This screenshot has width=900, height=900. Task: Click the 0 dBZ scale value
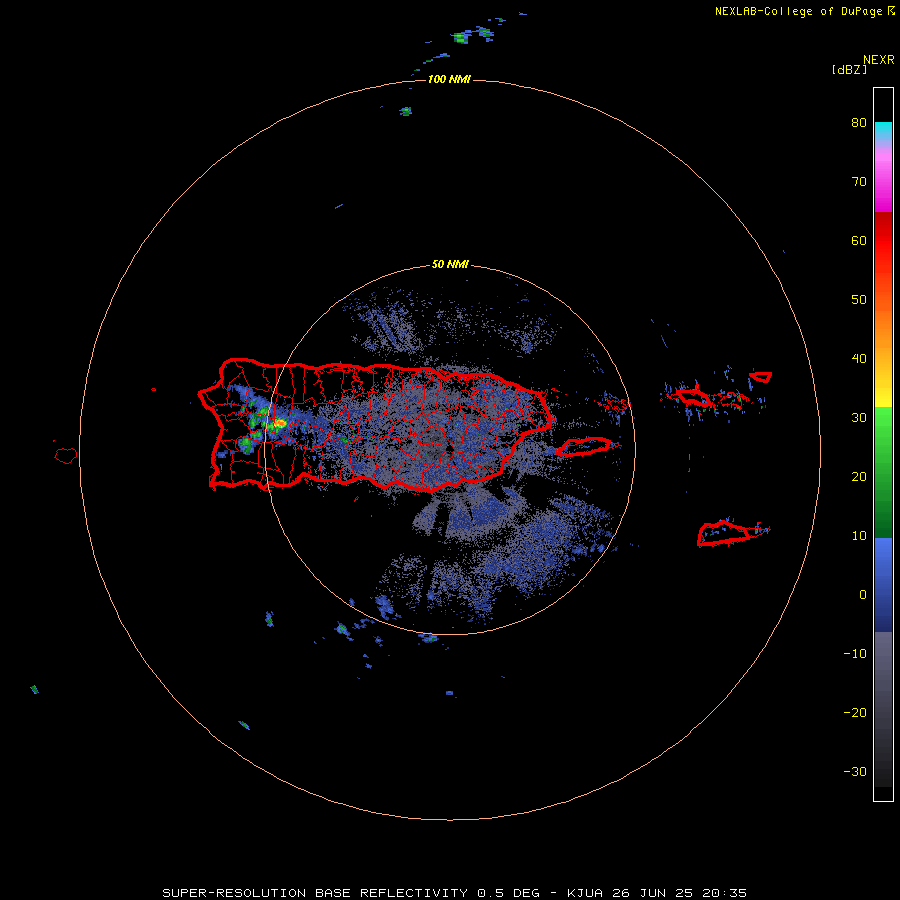pos(863,595)
